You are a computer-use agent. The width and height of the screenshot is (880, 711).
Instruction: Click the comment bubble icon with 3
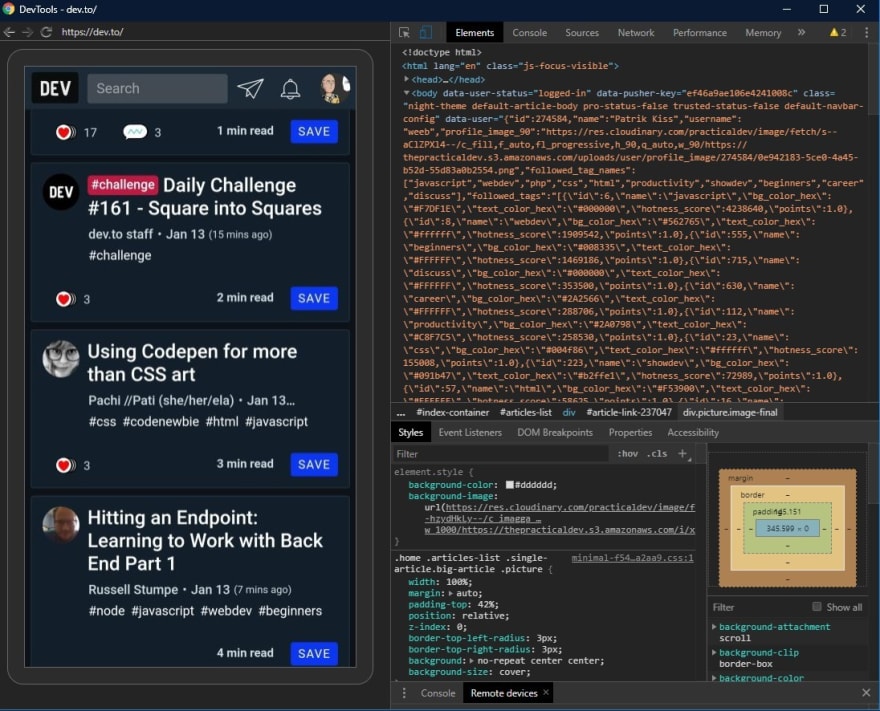(x=135, y=132)
